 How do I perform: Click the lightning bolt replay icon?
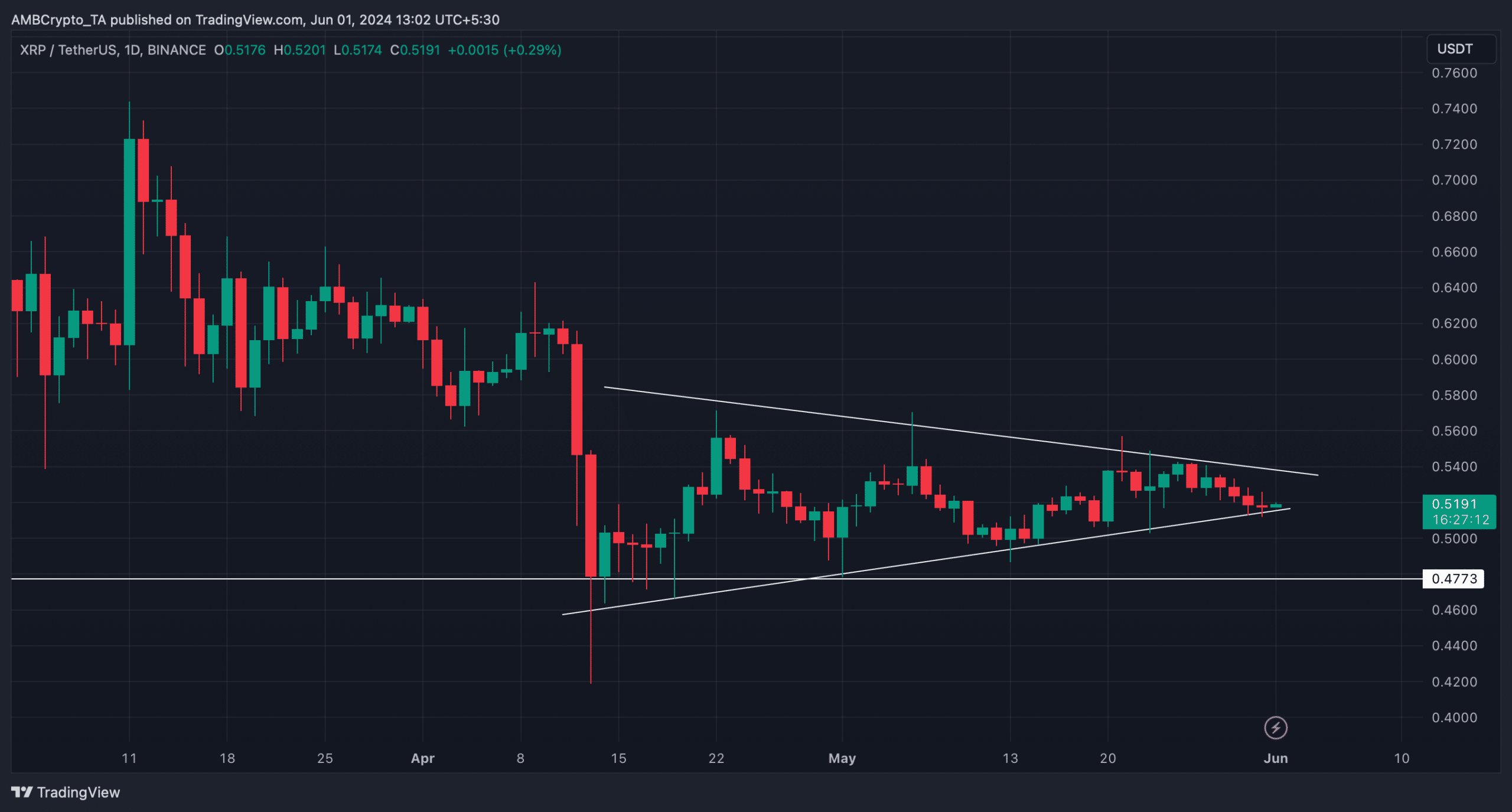click(1276, 728)
